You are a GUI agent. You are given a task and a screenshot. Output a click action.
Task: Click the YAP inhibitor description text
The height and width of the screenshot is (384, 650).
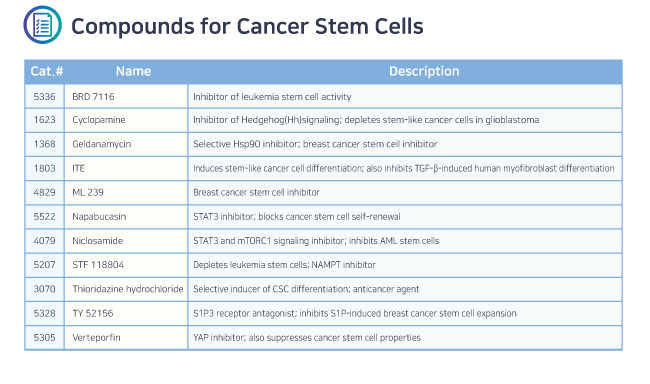click(307, 338)
